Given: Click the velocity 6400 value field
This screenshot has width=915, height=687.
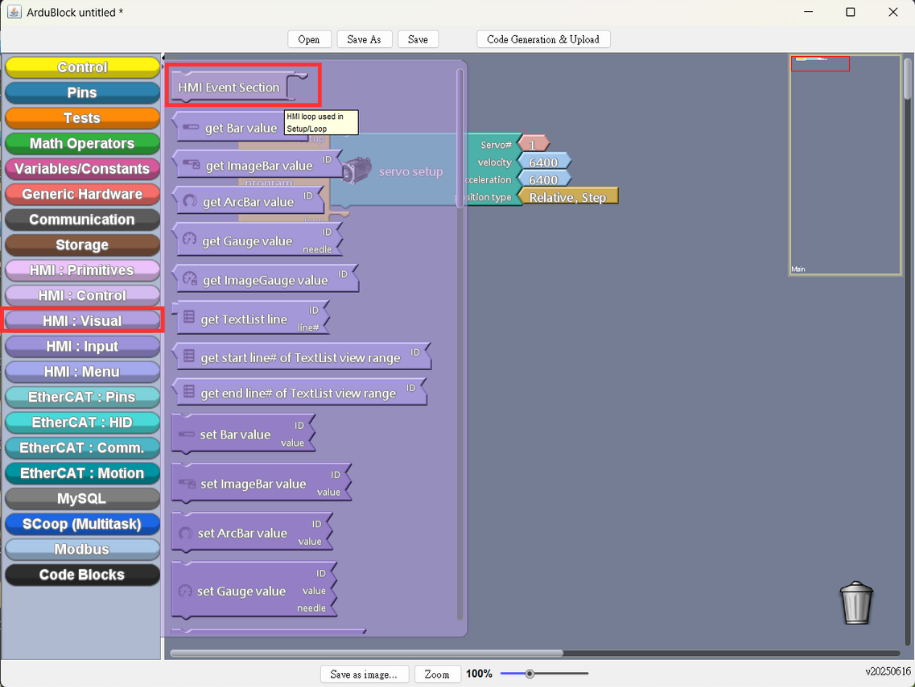Looking at the screenshot, I should click(x=543, y=162).
